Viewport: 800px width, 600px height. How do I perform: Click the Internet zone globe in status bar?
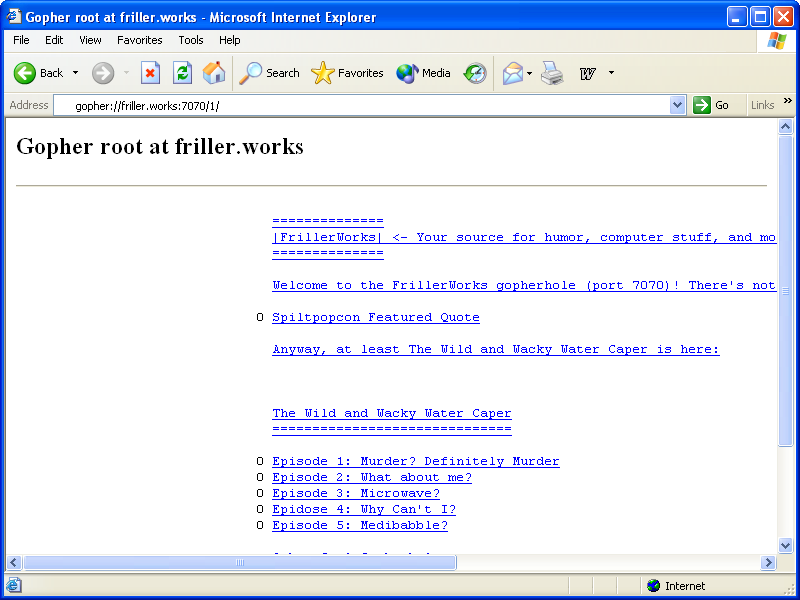pyautogui.click(x=653, y=586)
